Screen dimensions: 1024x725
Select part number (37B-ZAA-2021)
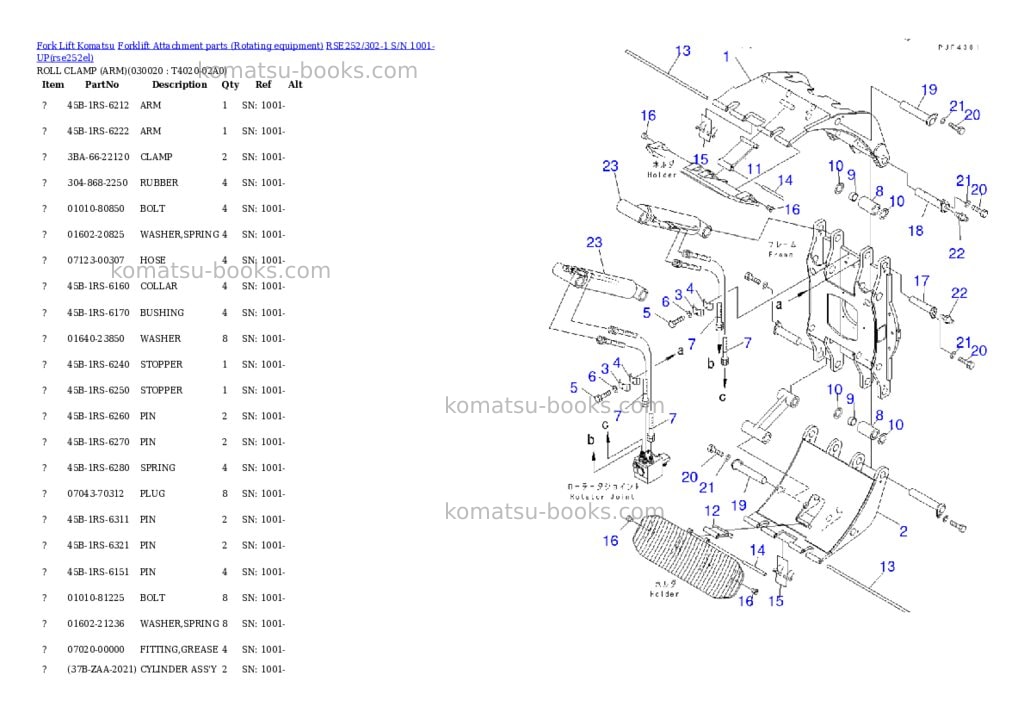click(101, 669)
